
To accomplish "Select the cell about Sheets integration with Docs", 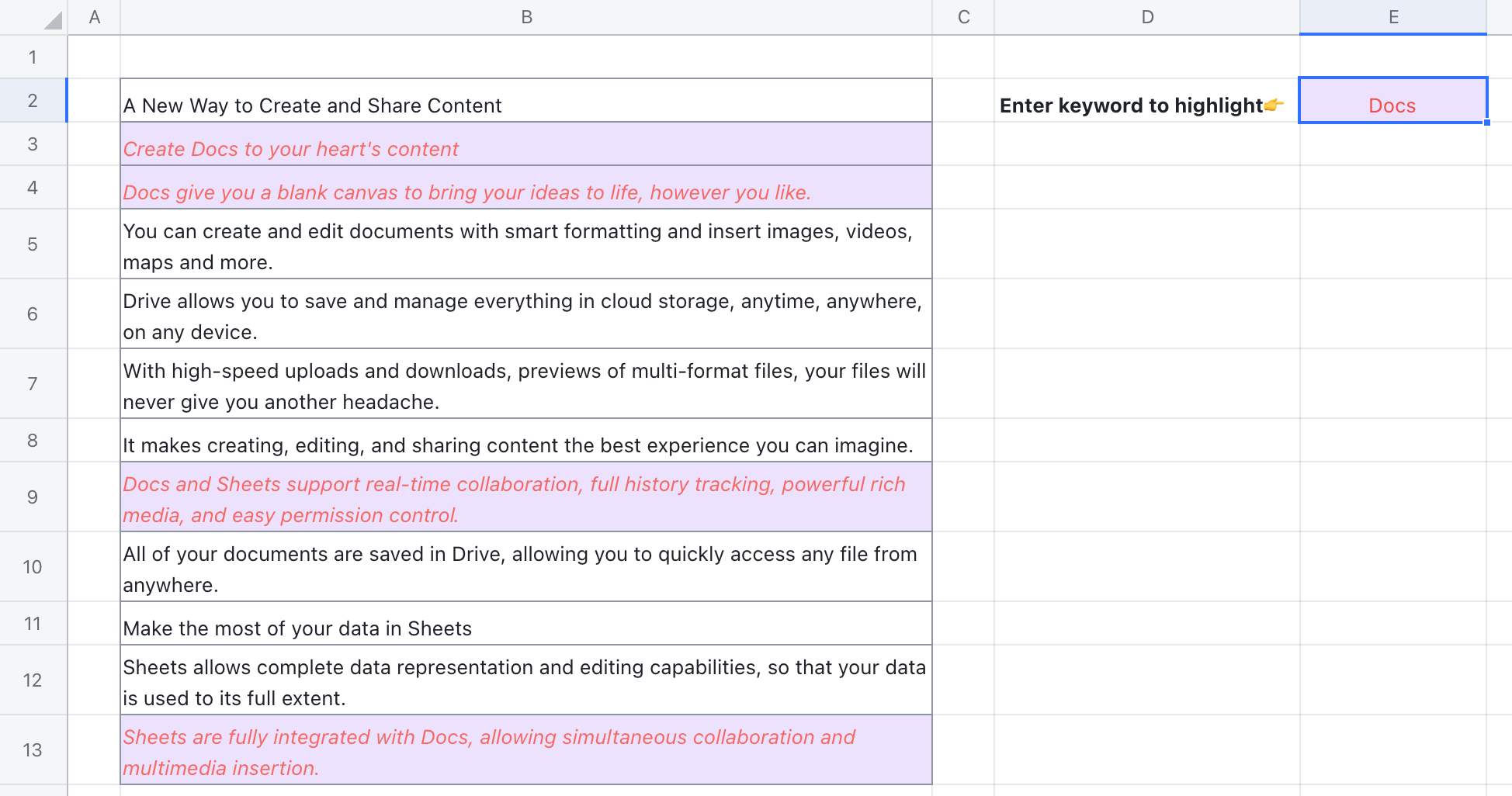I will [x=526, y=749].
